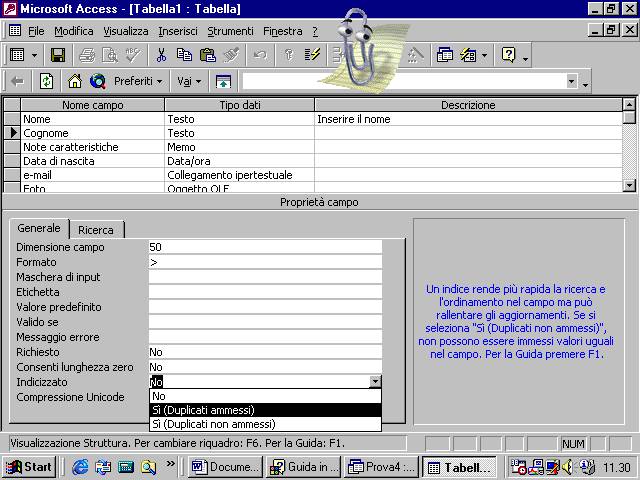Click the Dimensione campo input field
Screen dimensions: 640x480
265,247
